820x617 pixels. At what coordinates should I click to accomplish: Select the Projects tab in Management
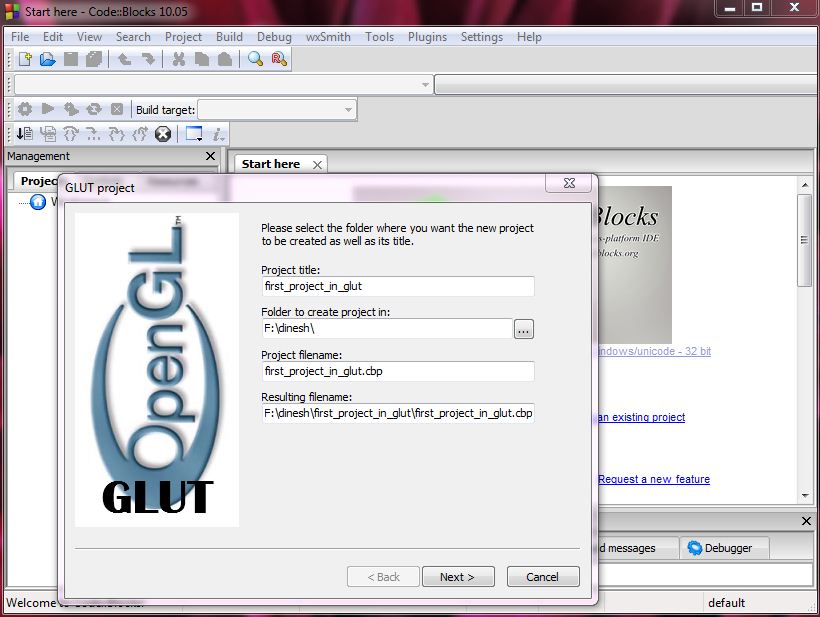point(38,181)
